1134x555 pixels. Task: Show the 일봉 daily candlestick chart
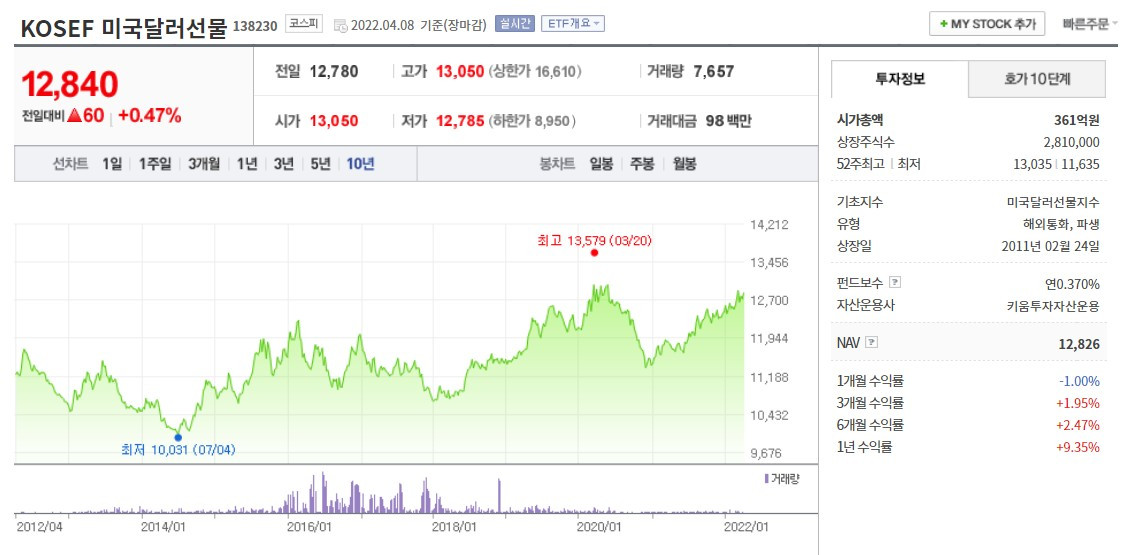tap(601, 164)
